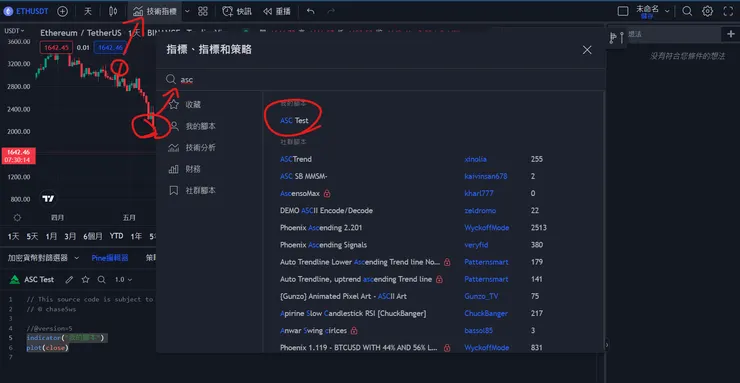The height and width of the screenshot is (383, 740).
Task: Set range to 1月
Action: [51, 236]
